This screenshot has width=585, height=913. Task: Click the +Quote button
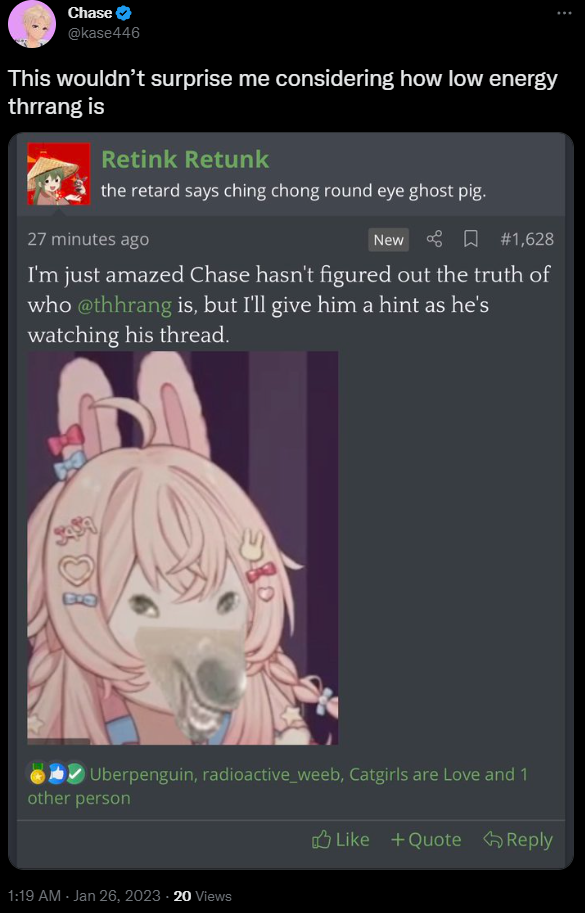(x=426, y=839)
